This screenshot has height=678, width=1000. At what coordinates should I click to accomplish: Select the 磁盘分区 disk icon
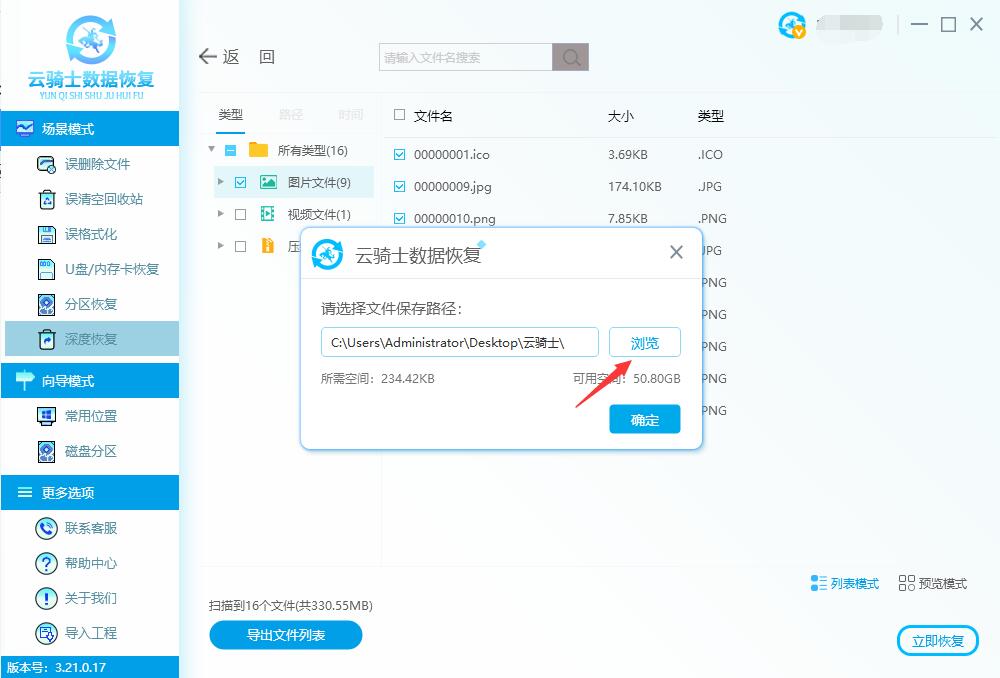47,452
